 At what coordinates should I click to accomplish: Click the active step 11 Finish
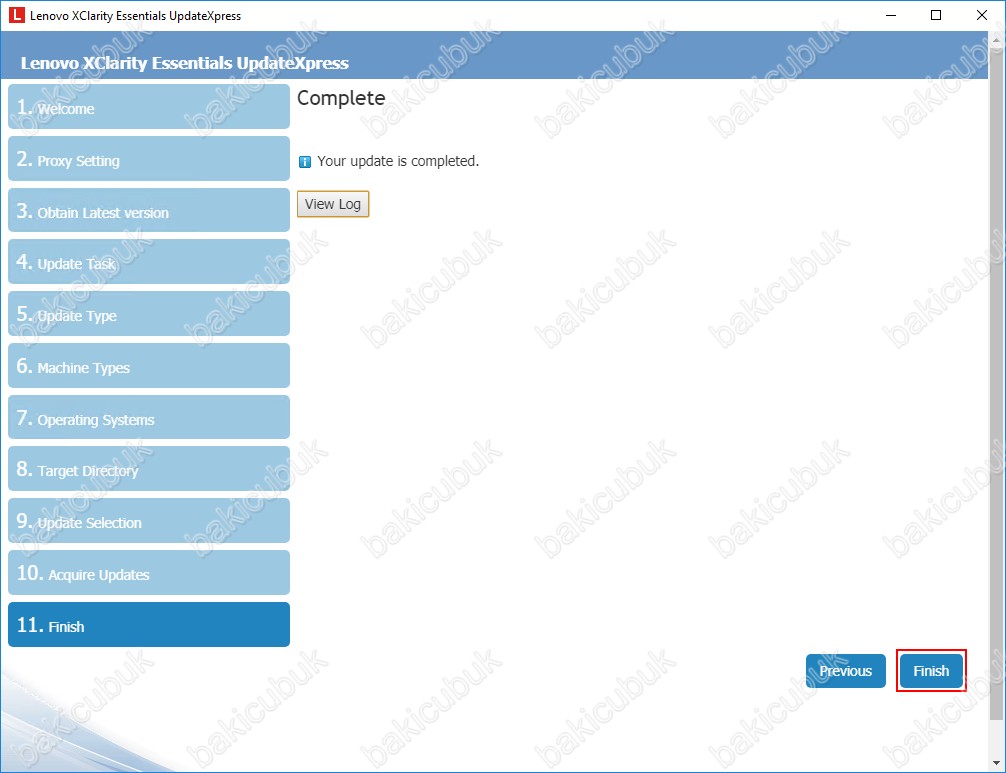(149, 624)
